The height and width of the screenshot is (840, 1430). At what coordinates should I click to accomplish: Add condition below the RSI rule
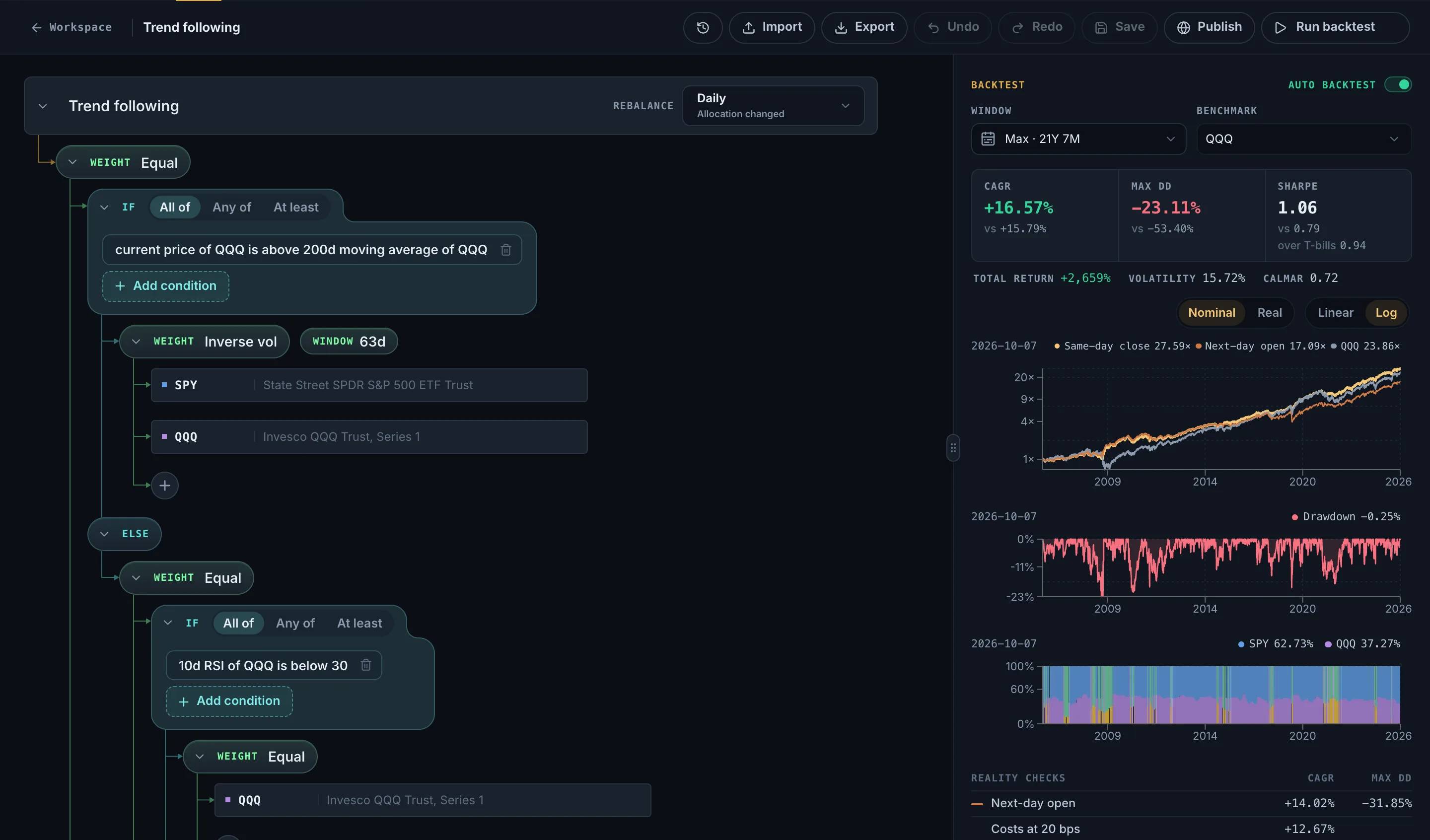(229, 701)
